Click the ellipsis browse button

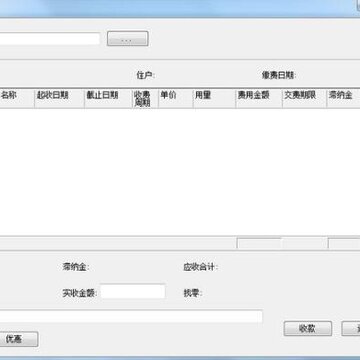pyautogui.click(x=127, y=39)
